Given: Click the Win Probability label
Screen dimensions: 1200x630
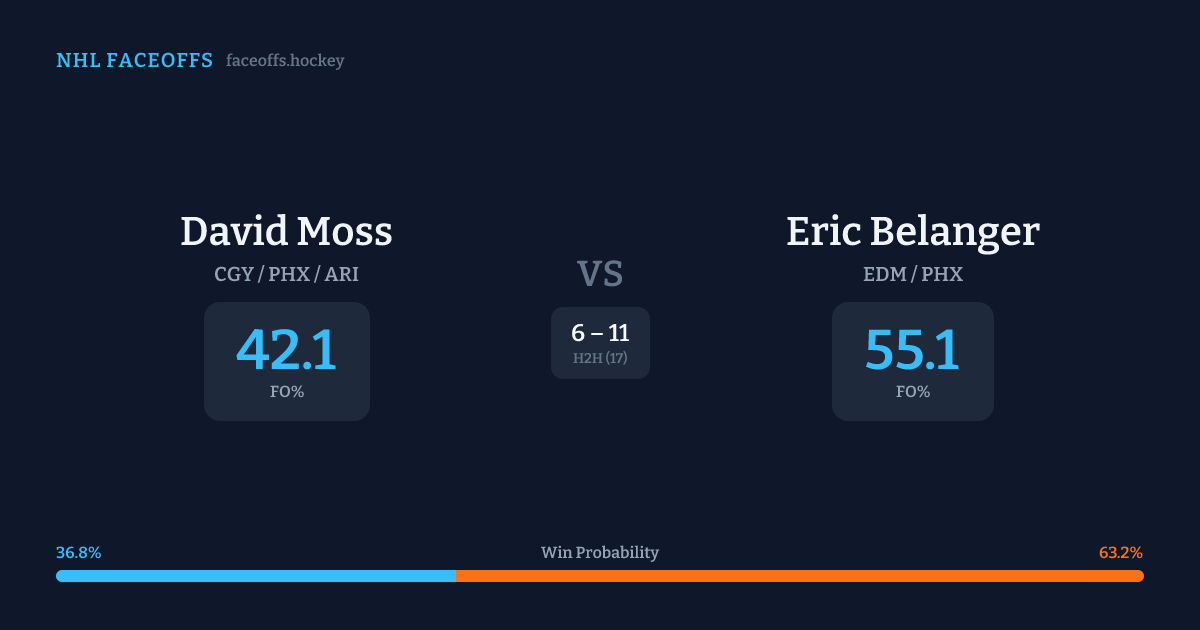Looking at the screenshot, I should point(600,553).
